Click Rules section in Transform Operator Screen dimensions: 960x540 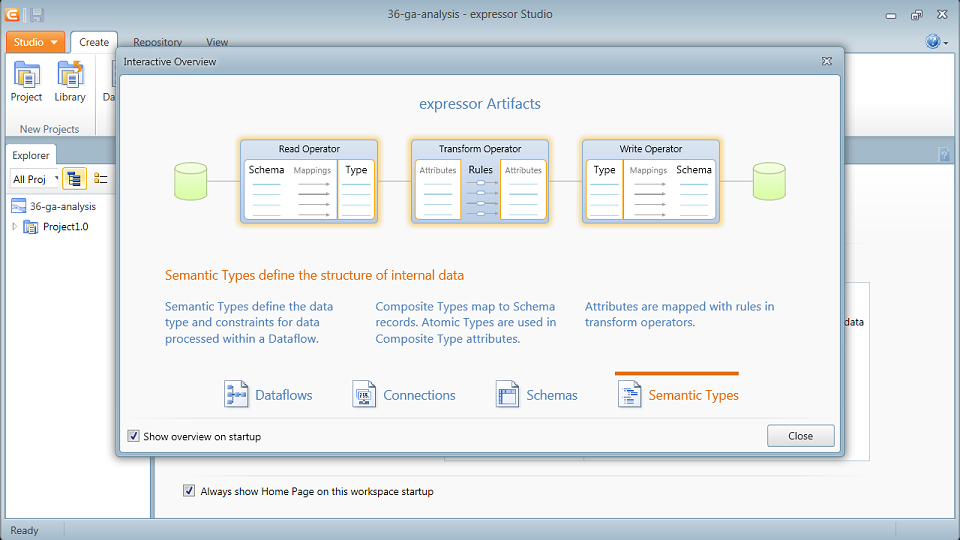481,189
